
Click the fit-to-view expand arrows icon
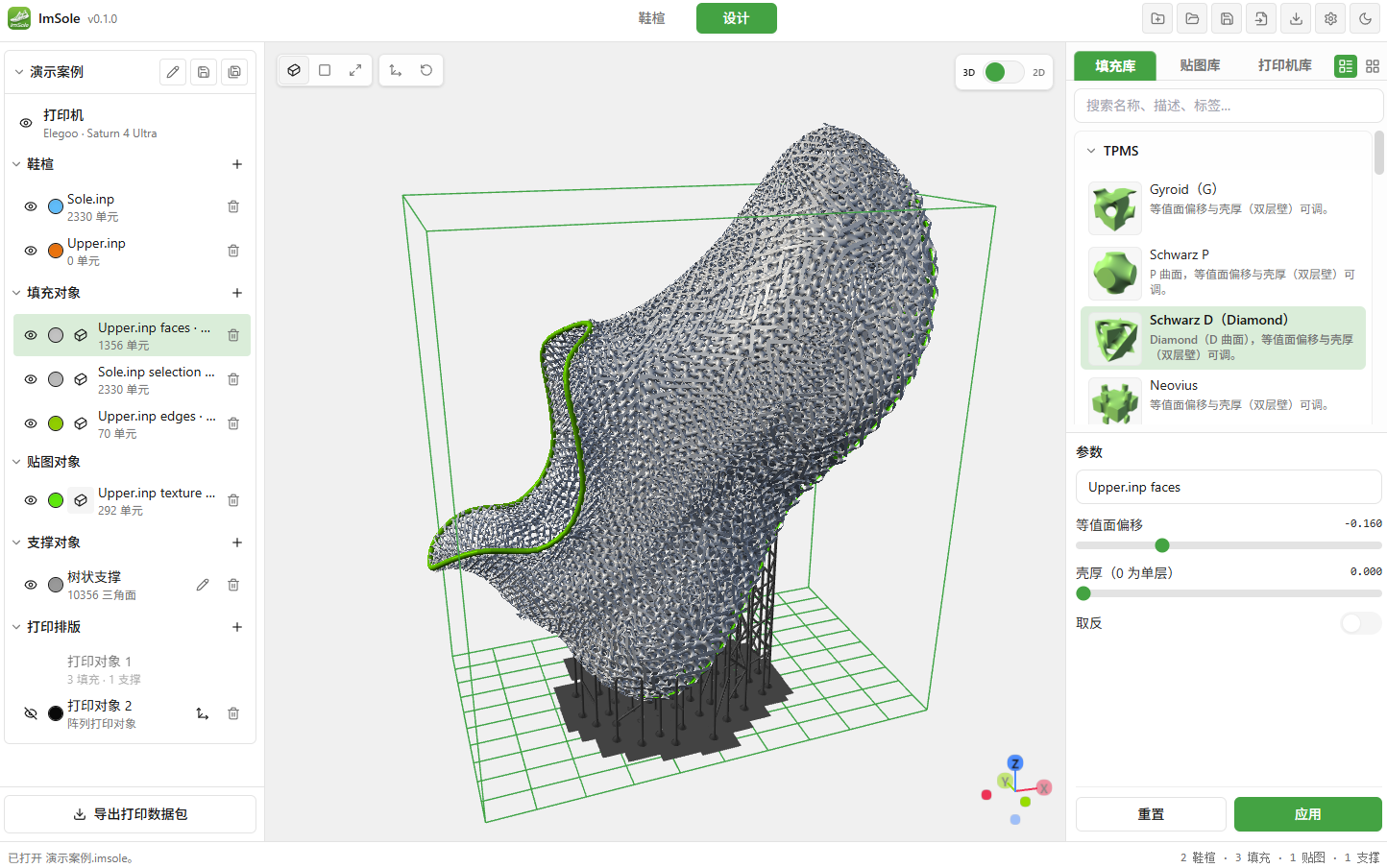coord(355,70)
